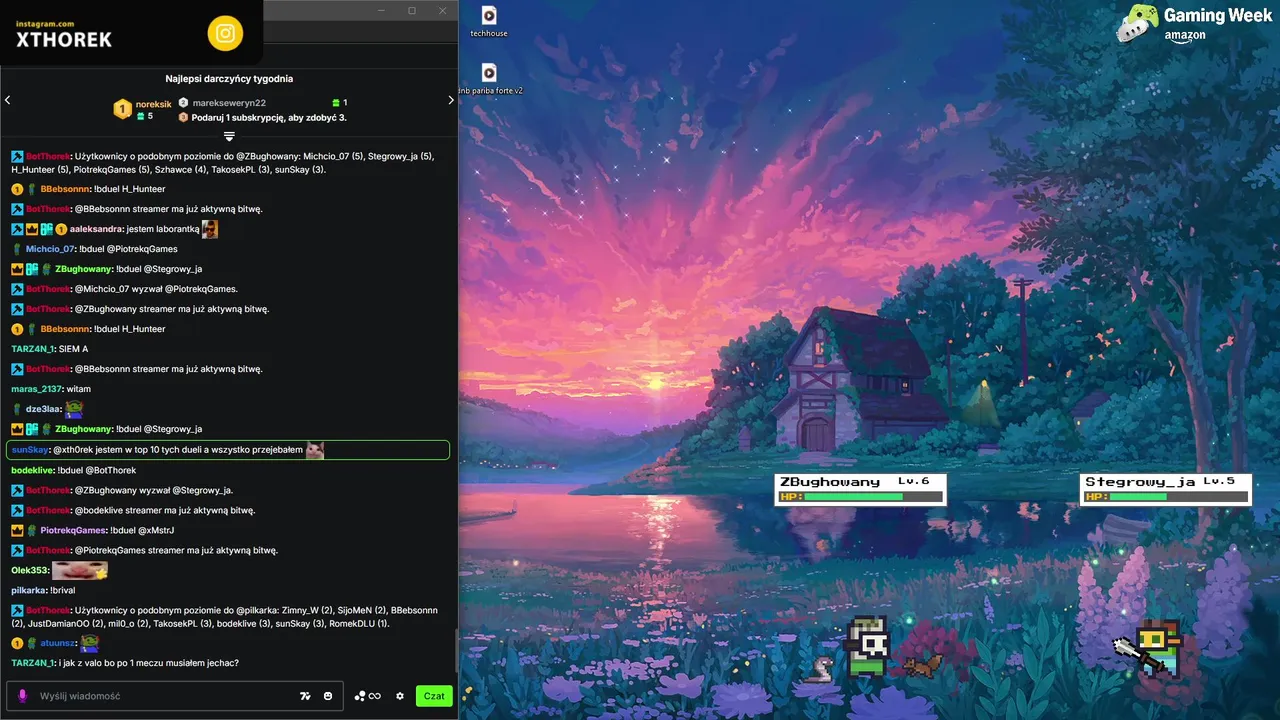1280x720 pixels.
Task: Click the microphone icon in chat input
Action: pyautogui.click(x=23, y=696)
